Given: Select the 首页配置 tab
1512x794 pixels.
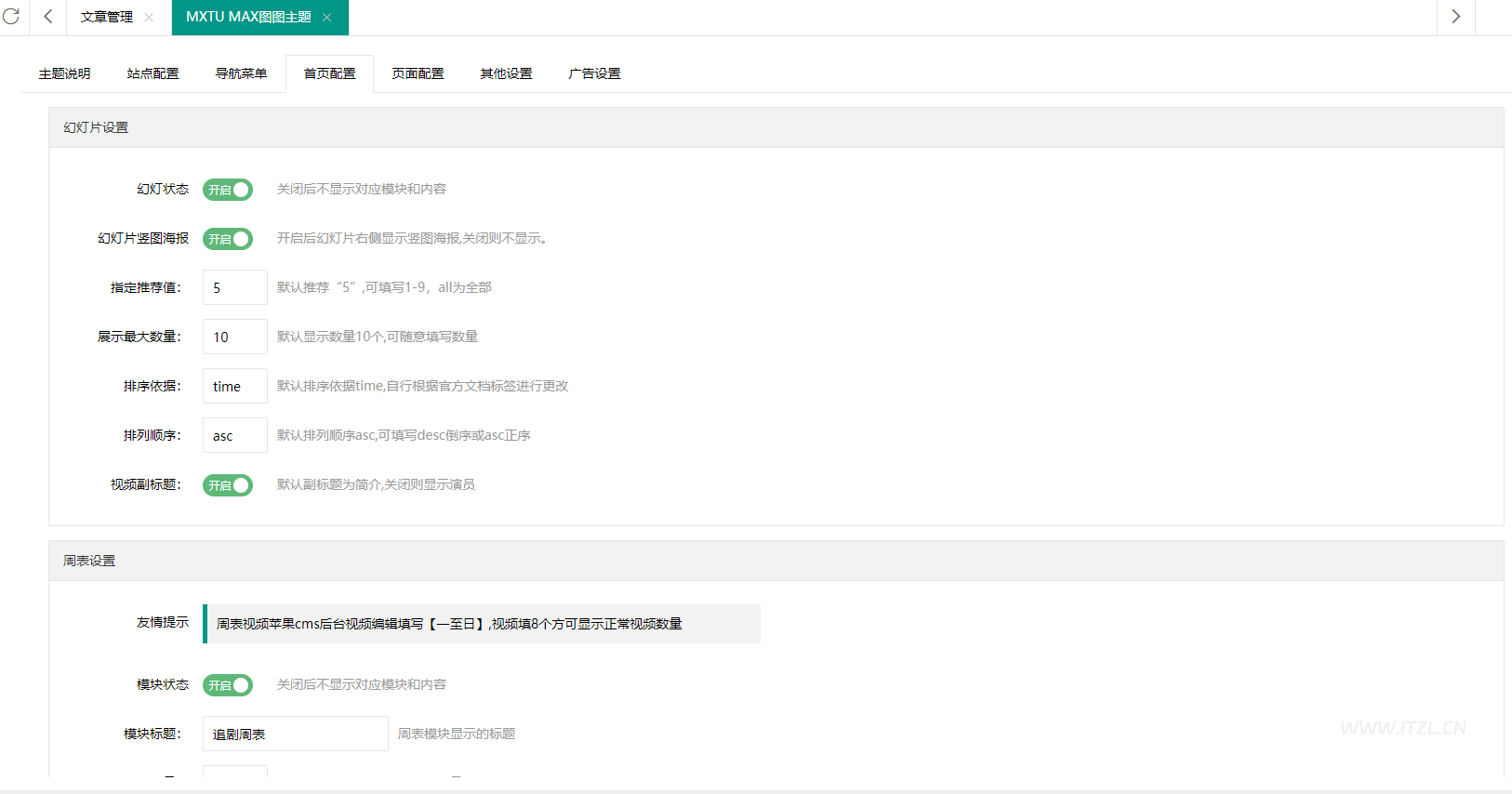Looking at the screenshot, I should 329,73.
